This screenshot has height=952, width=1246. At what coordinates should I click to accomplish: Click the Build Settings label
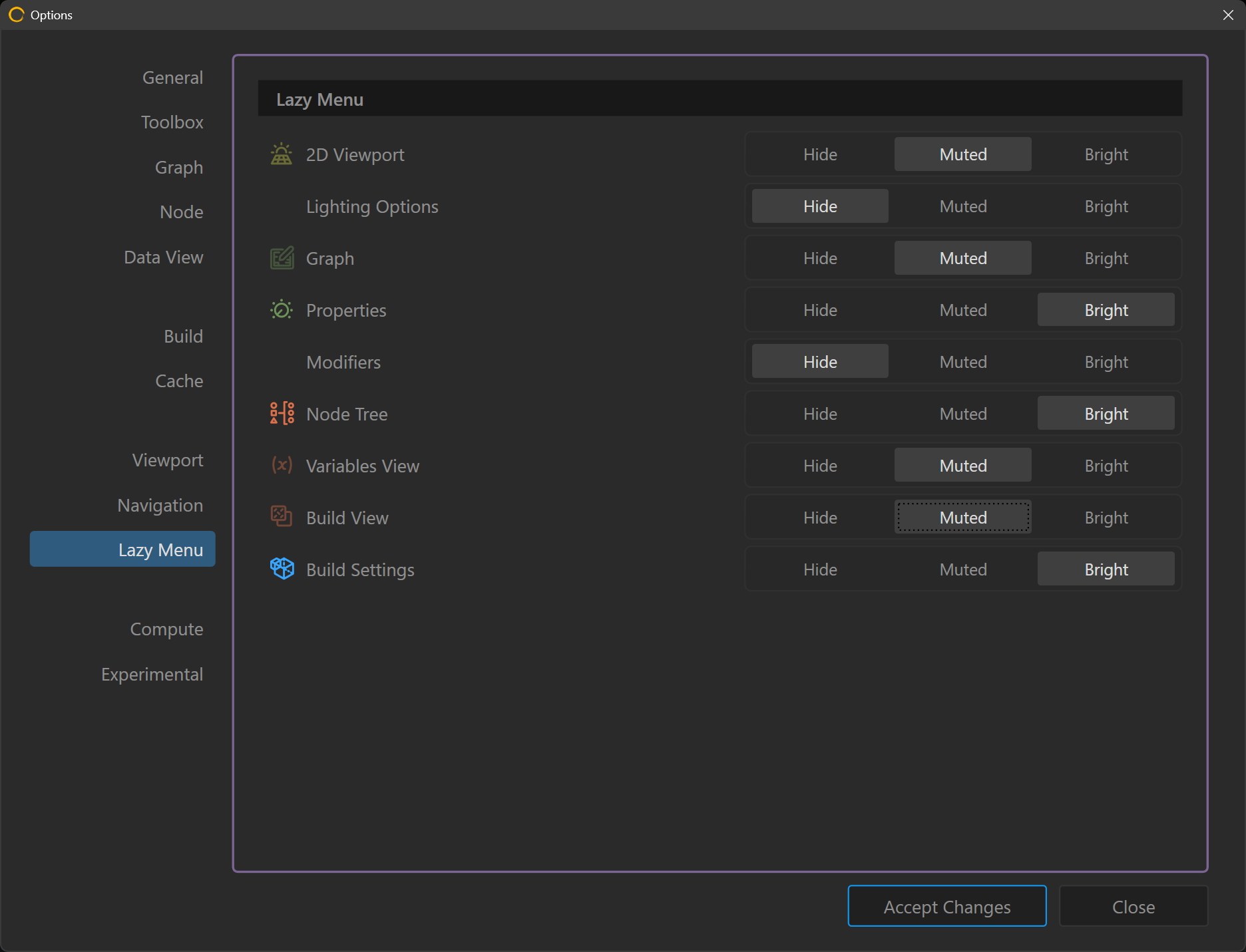(x=360, y=569)
